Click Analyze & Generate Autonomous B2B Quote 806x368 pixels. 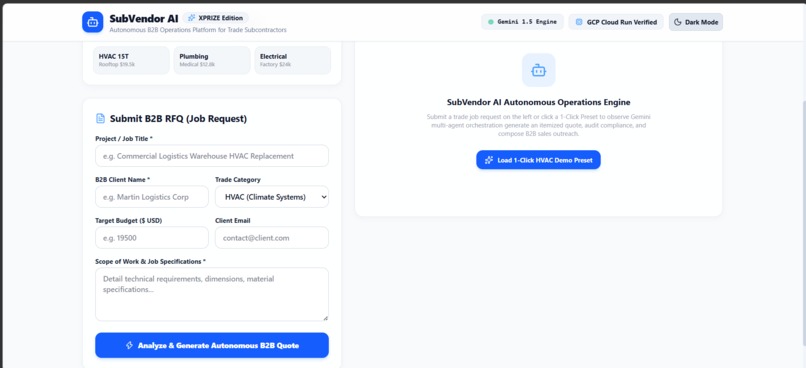pos(212,345)
